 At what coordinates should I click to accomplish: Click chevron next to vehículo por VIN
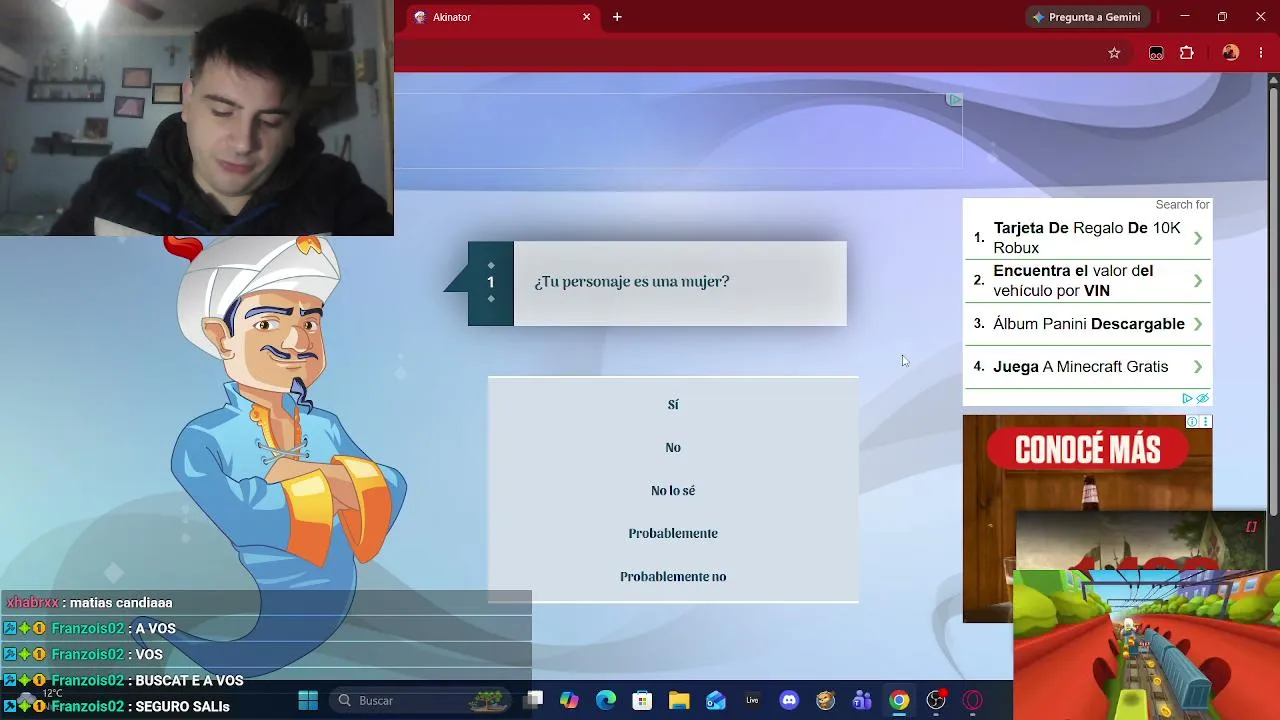point(1198,281)
